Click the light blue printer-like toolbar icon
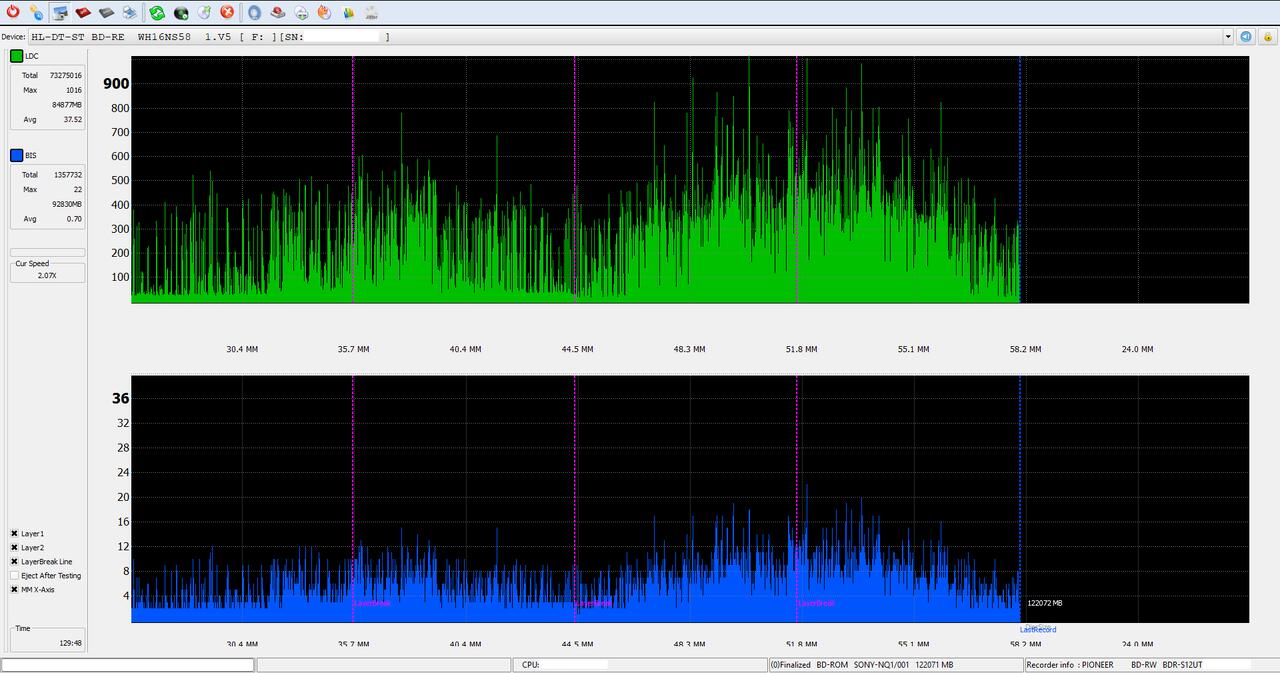The image size is (1280, 673). tap(130, 12)
